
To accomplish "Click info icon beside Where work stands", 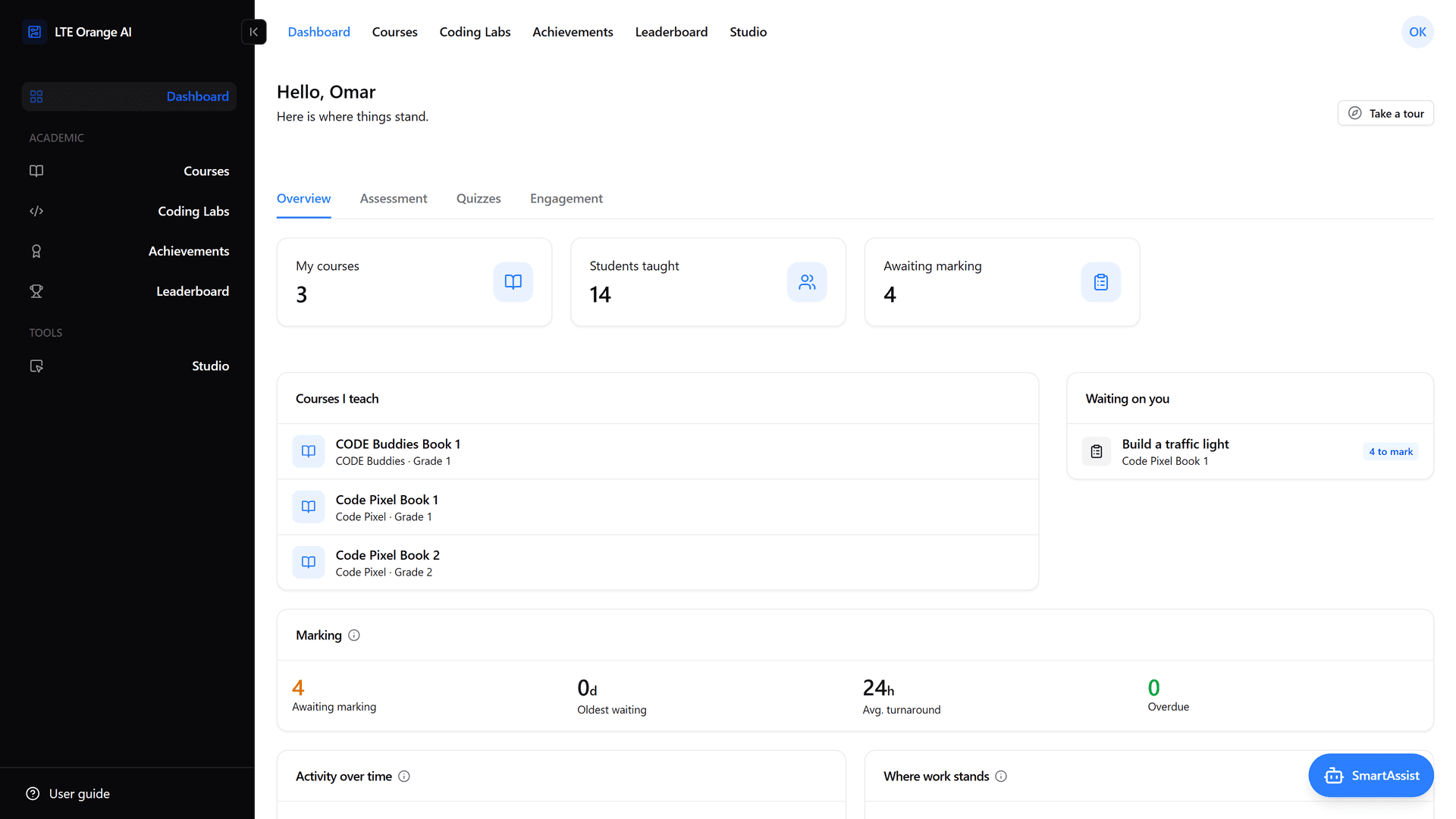I will [1001, 777].
